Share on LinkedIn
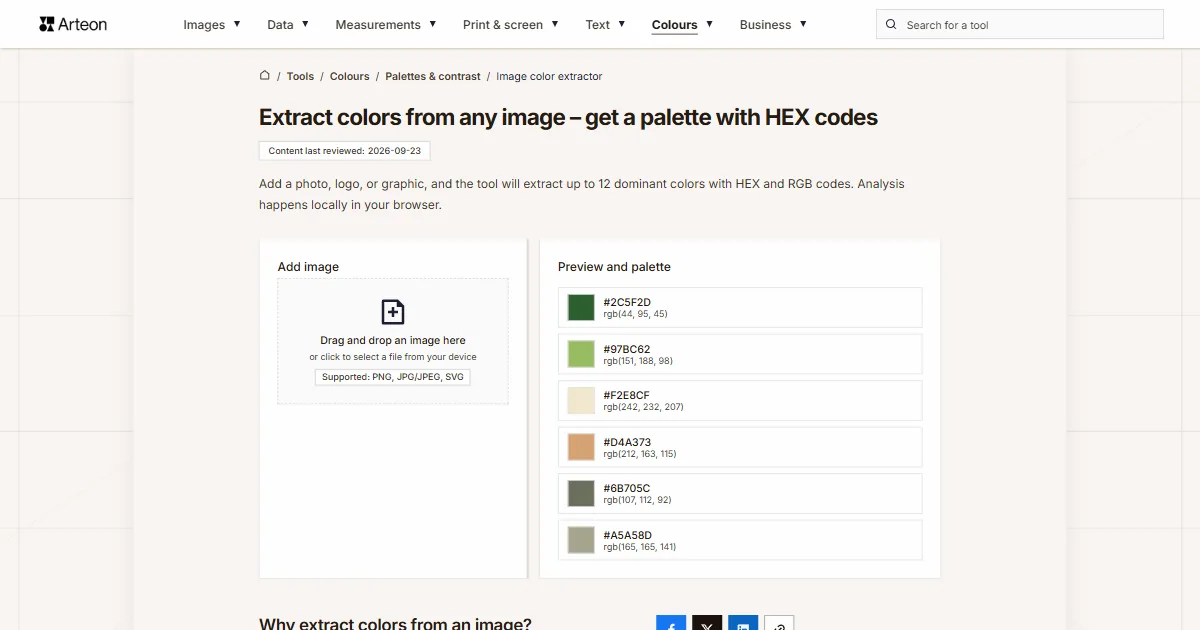The image size is (1200, 630). coord(743,625)
